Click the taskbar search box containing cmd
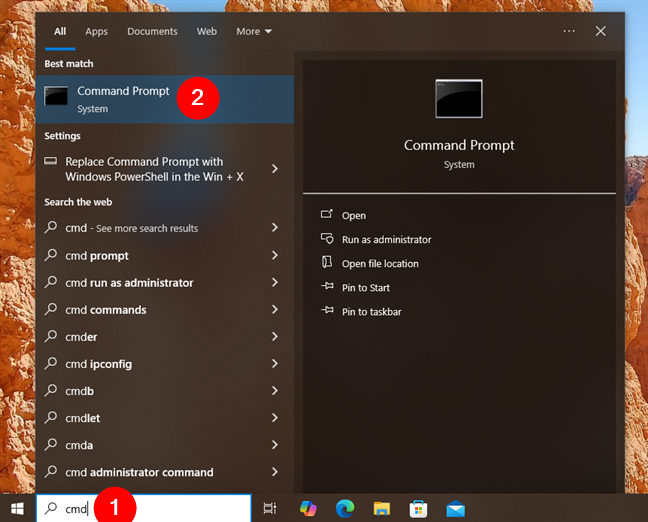 tap(143, 508)
